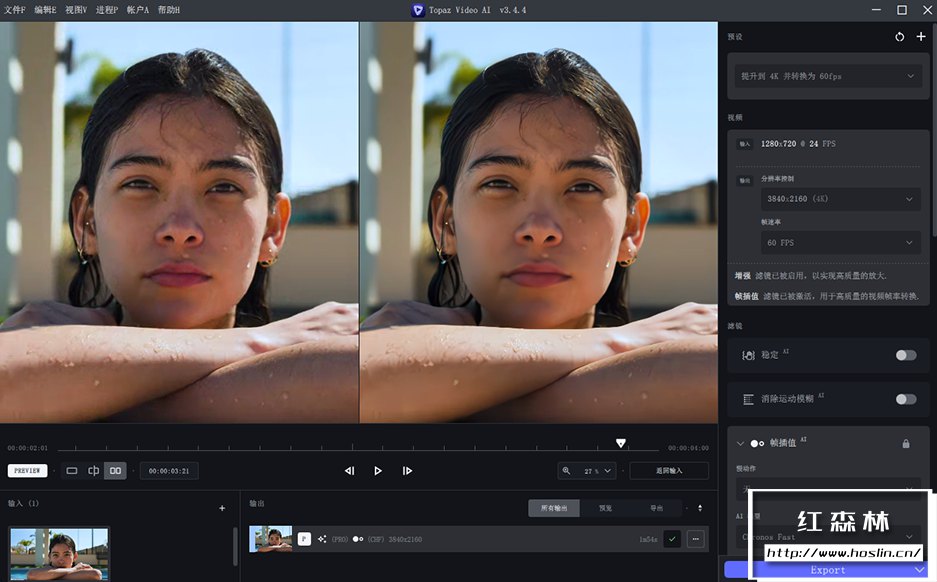This screenshot has height=582, width=937.
Task: Open the 文件F menu
Action: click(x=15, y=10)
